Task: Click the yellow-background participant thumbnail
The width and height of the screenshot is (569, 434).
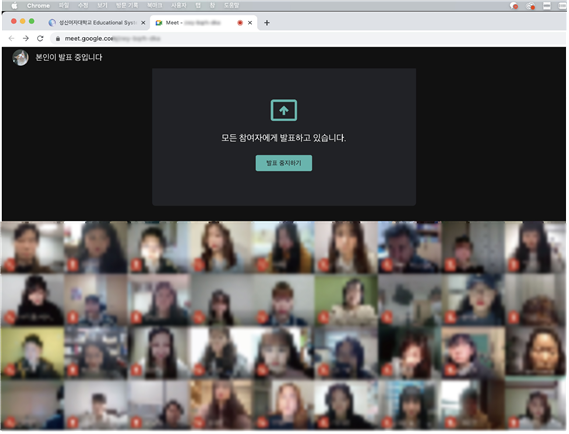Action: click(x=33, y=352)
